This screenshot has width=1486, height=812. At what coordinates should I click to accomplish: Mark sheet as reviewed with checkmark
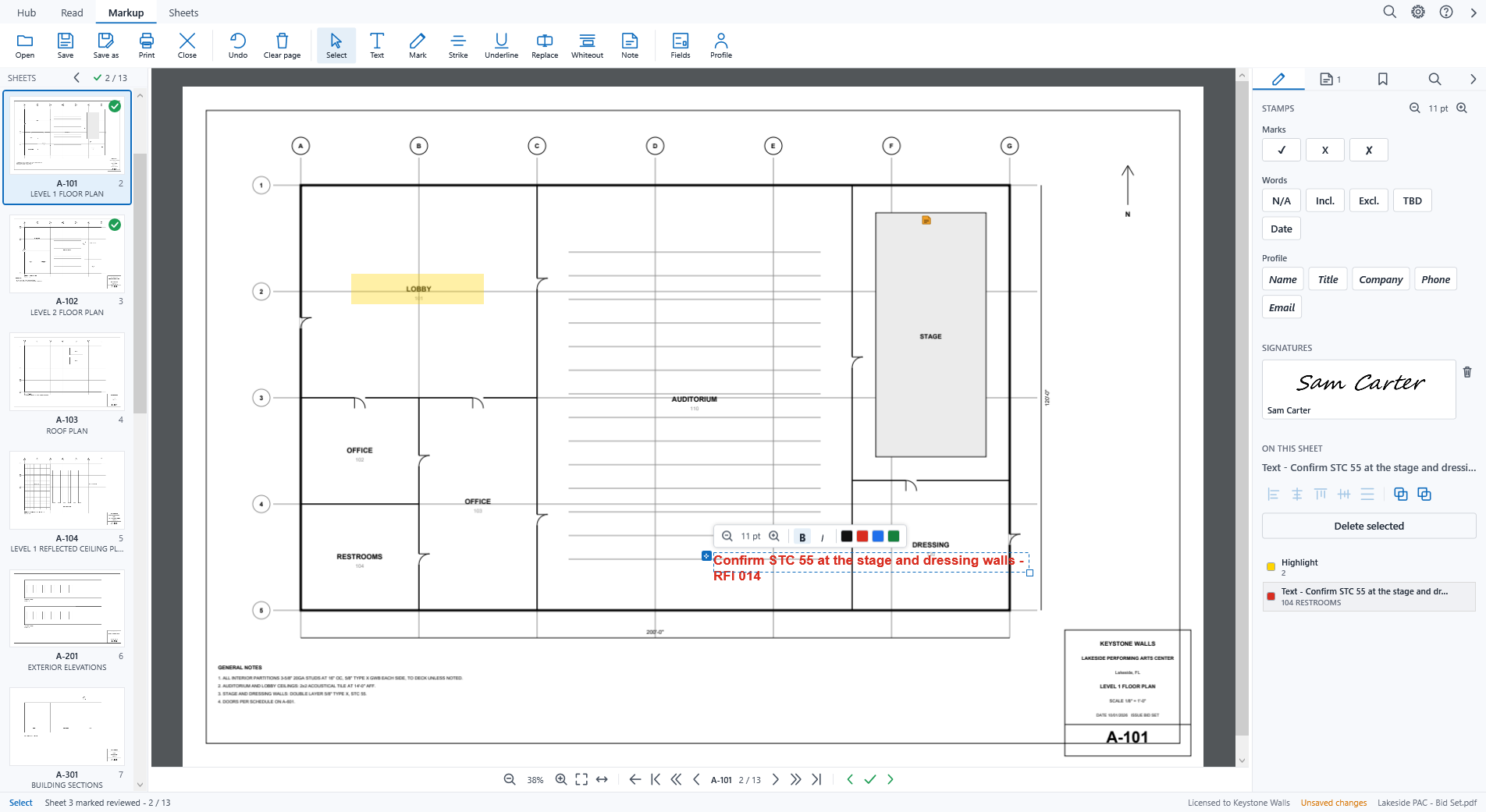tap(870, 779)
